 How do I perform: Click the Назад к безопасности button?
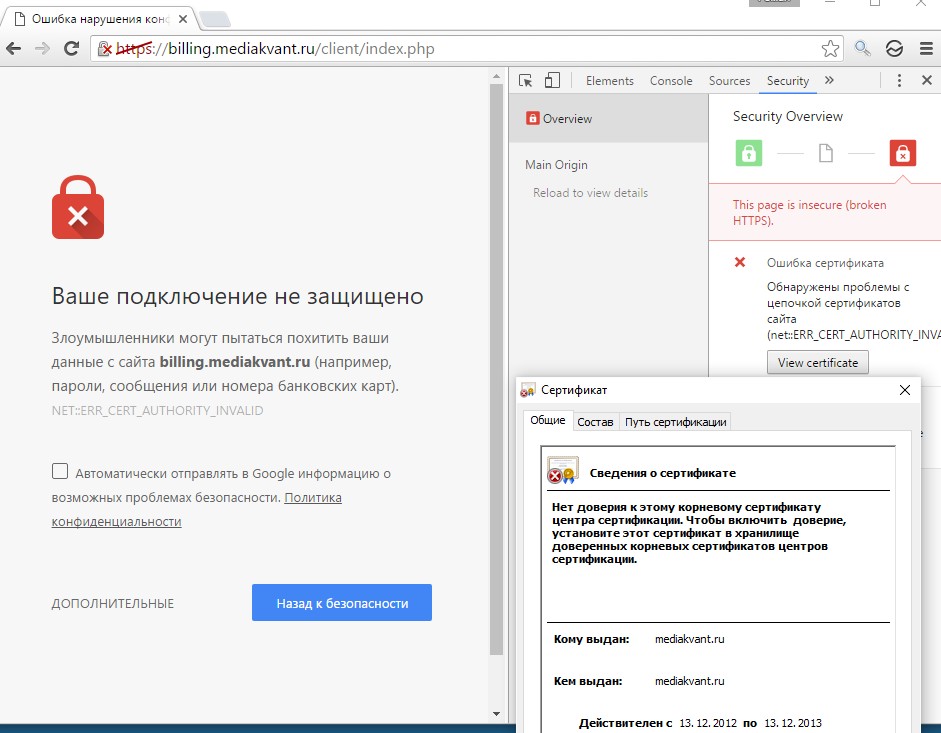[x=341, y=603]
